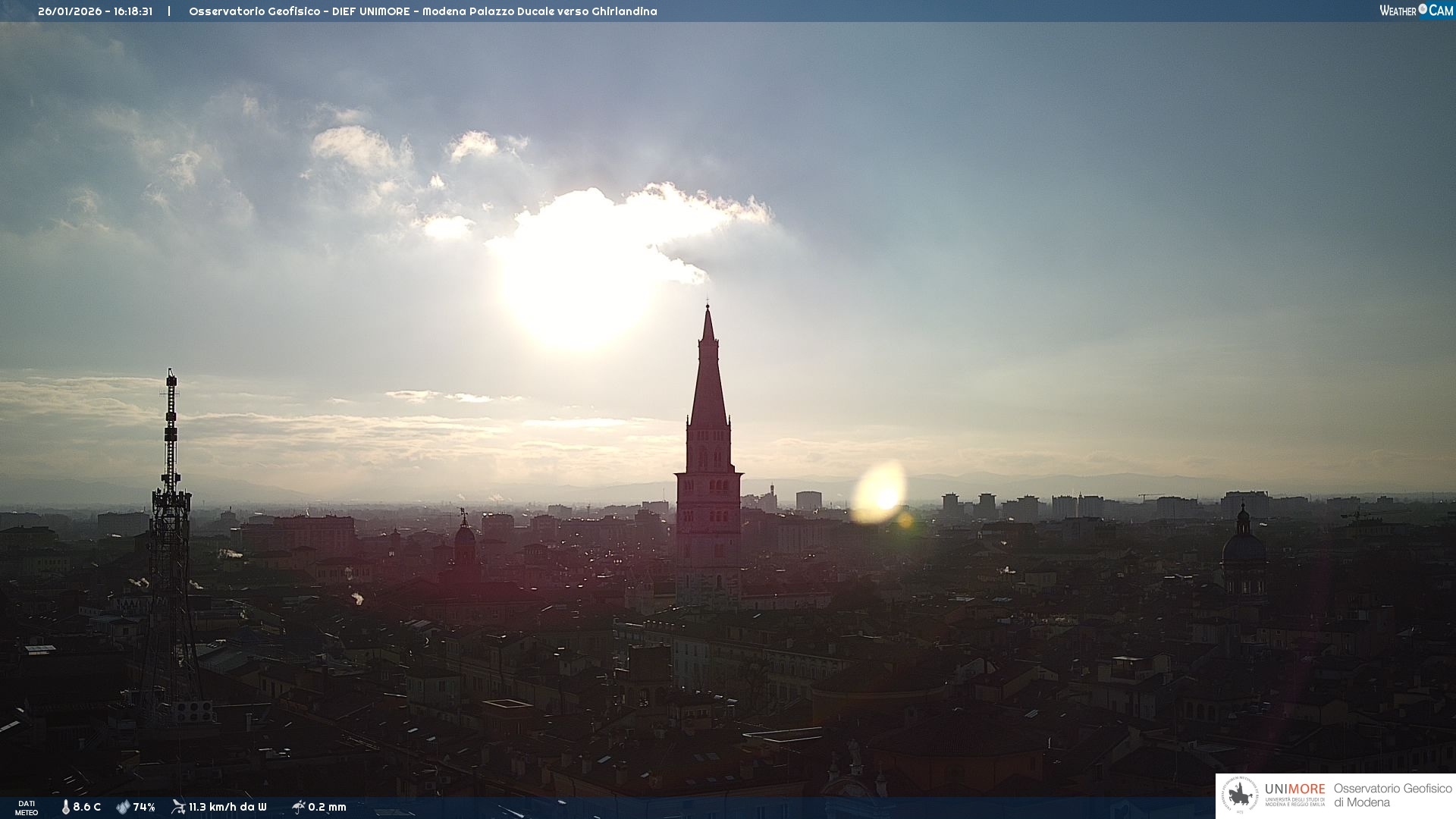Click the thermometer temperature icon
Image resolution: width=1456 pixels, height=819 pixels.
(65, 807)
